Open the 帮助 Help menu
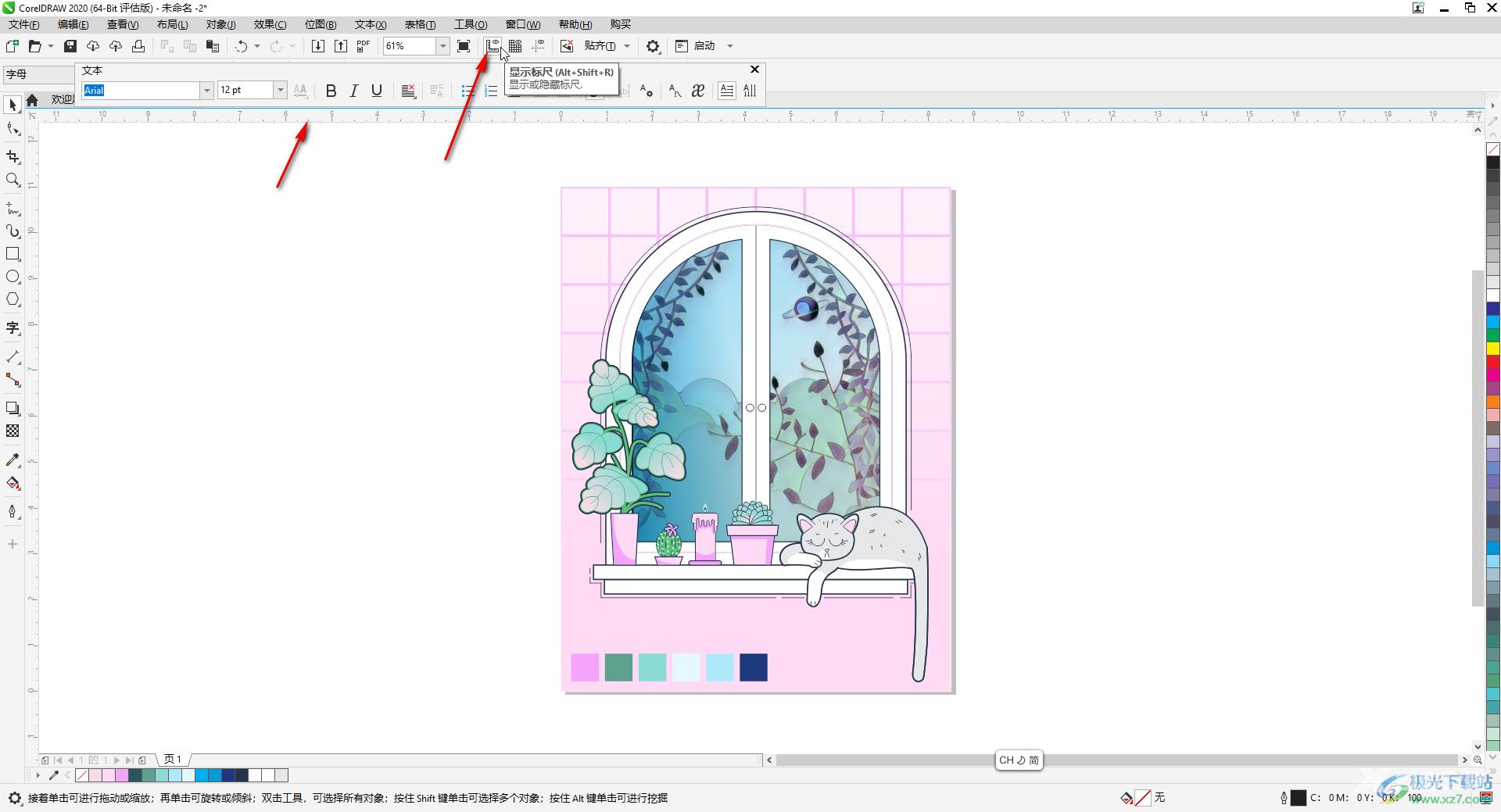 (x=575, y=24)
